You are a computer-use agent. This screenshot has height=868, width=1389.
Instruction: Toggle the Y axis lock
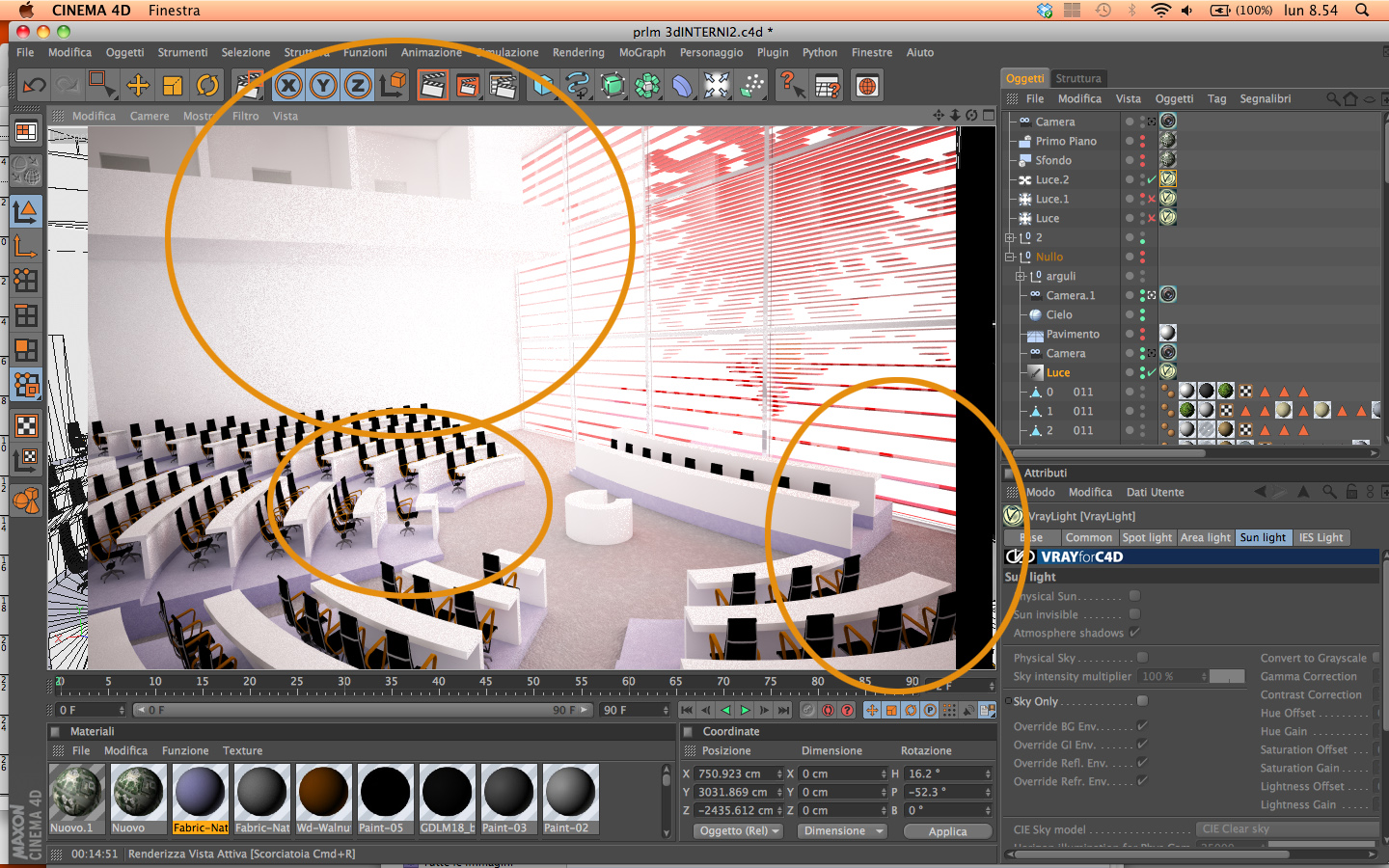click(323, 86)
